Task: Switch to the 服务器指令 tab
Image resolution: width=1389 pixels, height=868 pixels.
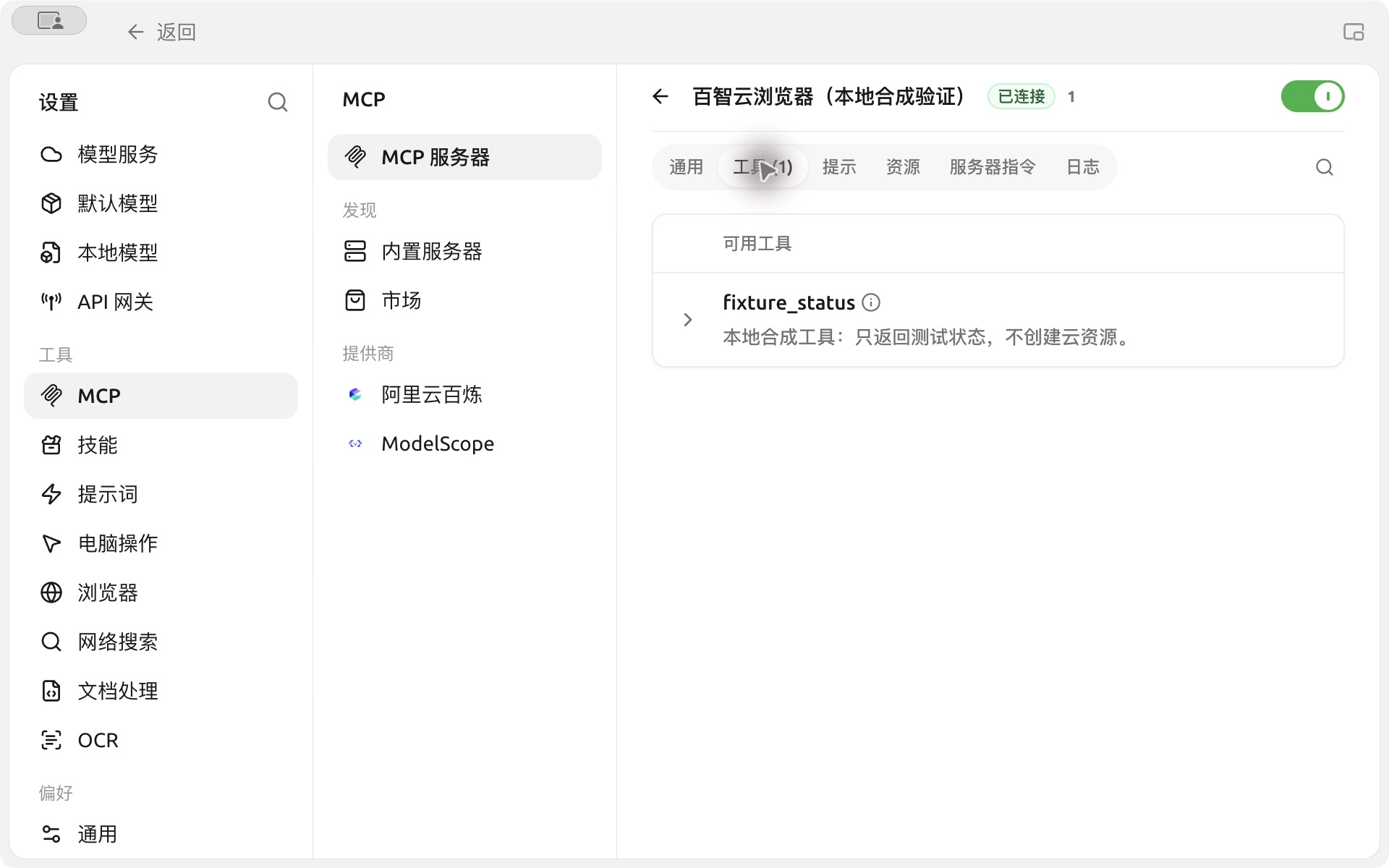Action: click(x=993, y=167)
